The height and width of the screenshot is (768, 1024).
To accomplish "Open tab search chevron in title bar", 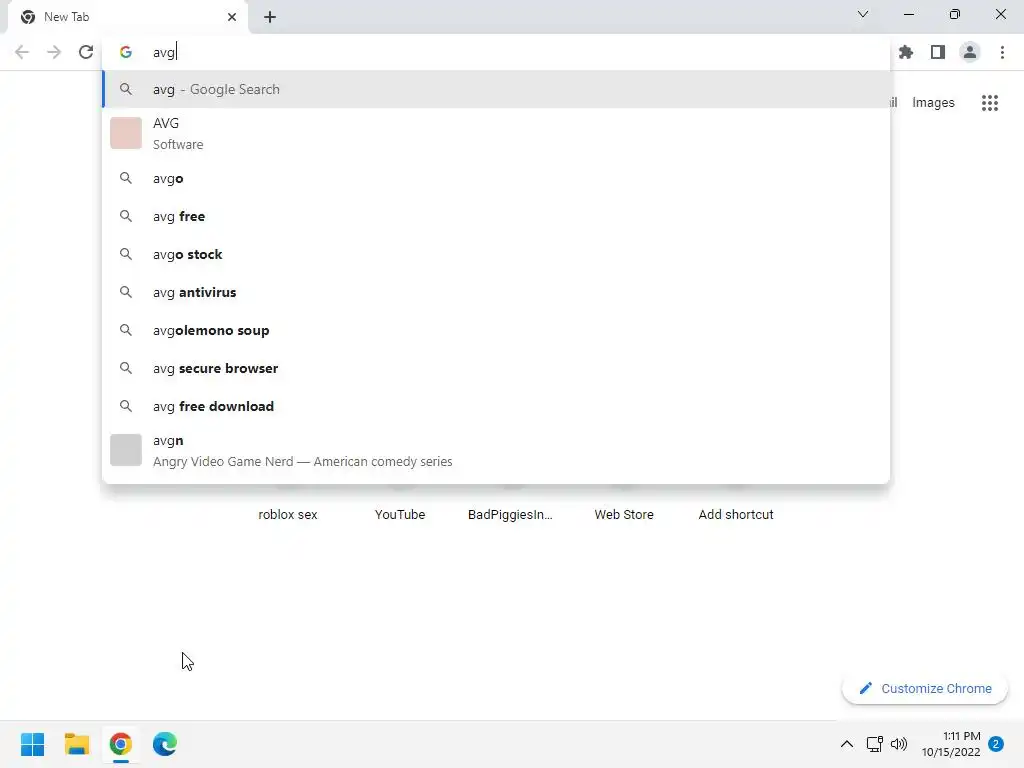I will [863, 14].
